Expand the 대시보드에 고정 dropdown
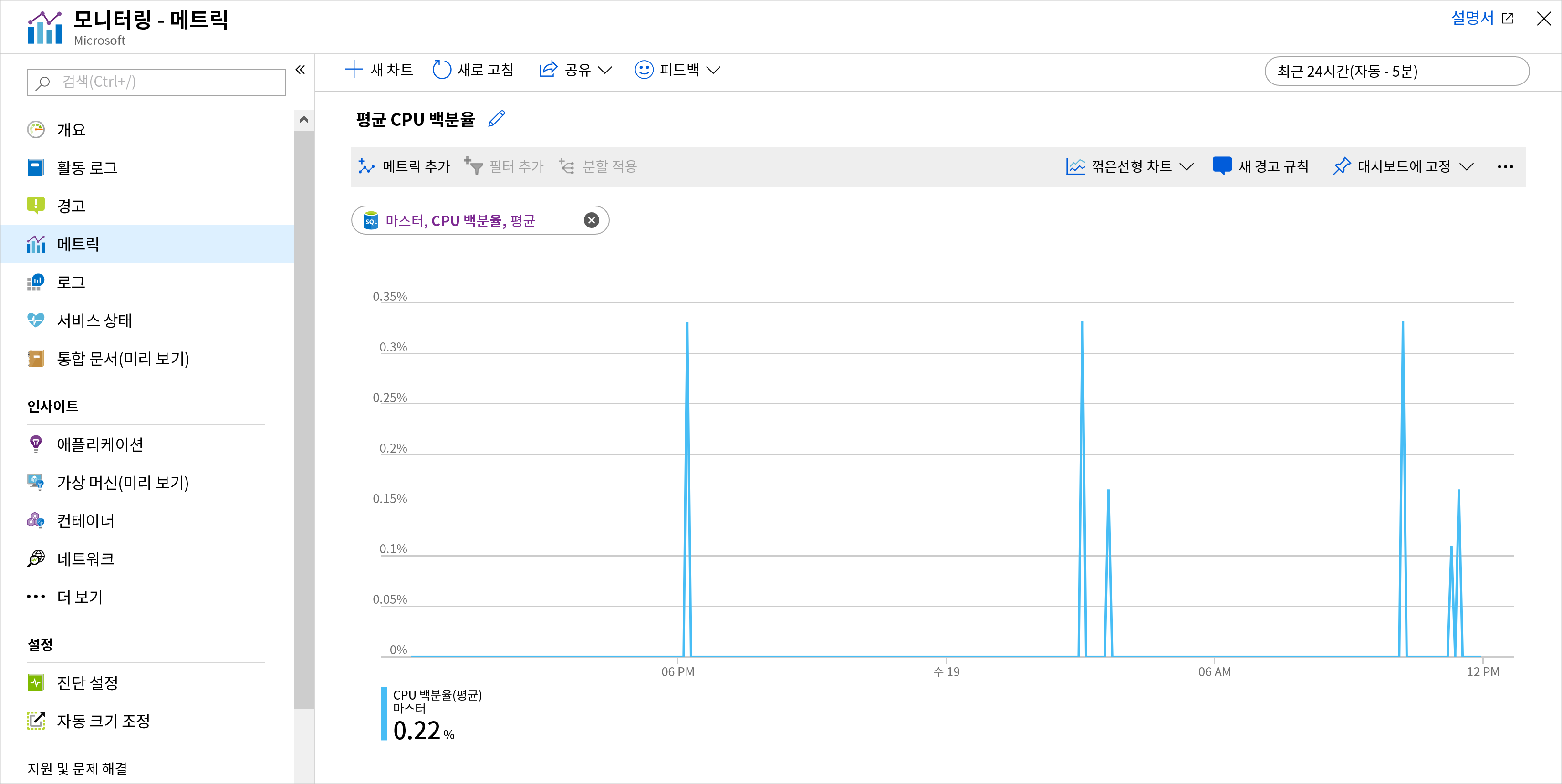Image resolution: width=1562 pixels, height=784 pixels. point(1466,166)
